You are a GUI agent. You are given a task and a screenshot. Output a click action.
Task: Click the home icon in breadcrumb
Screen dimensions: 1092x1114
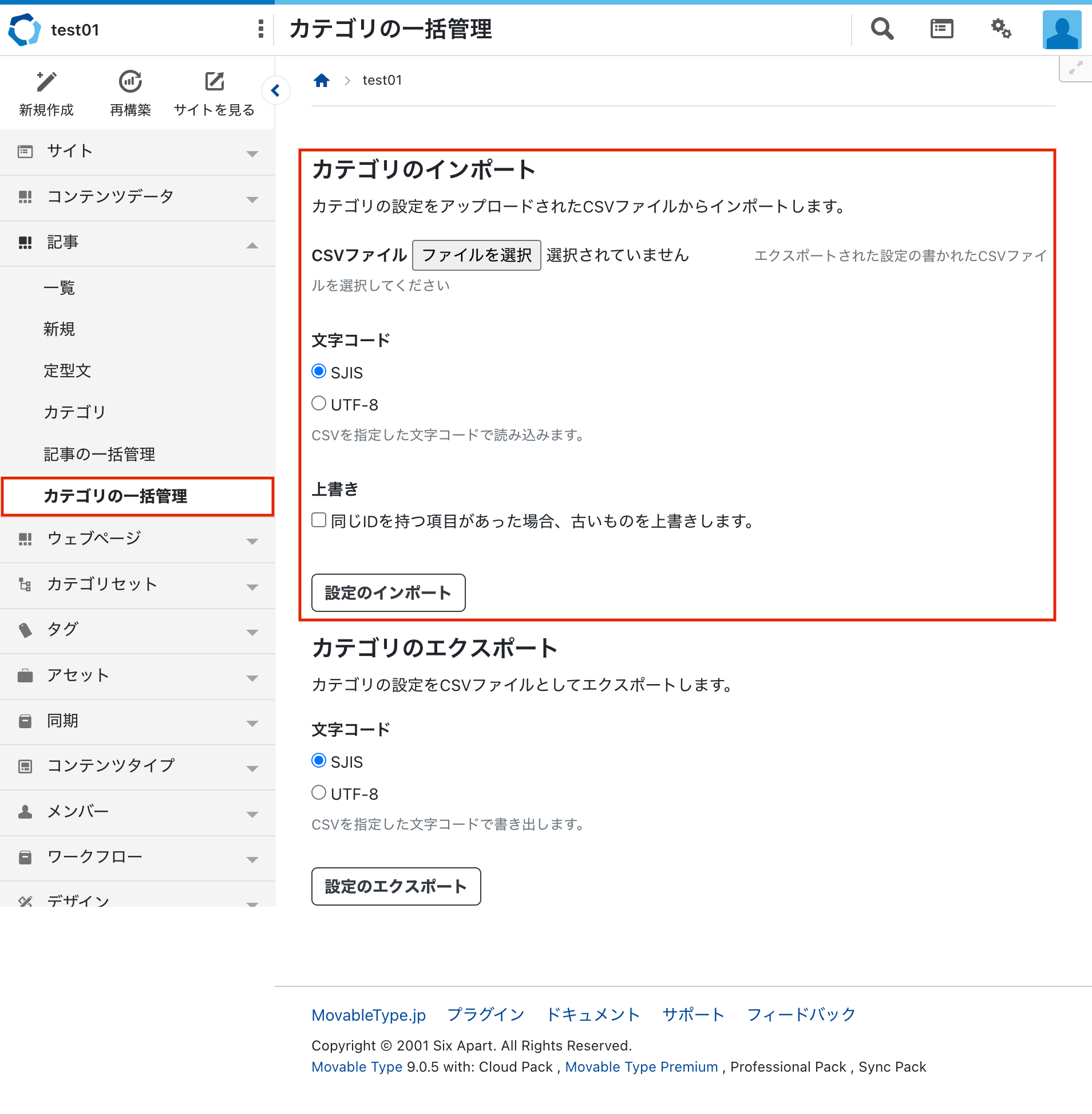tap(322, 80)
